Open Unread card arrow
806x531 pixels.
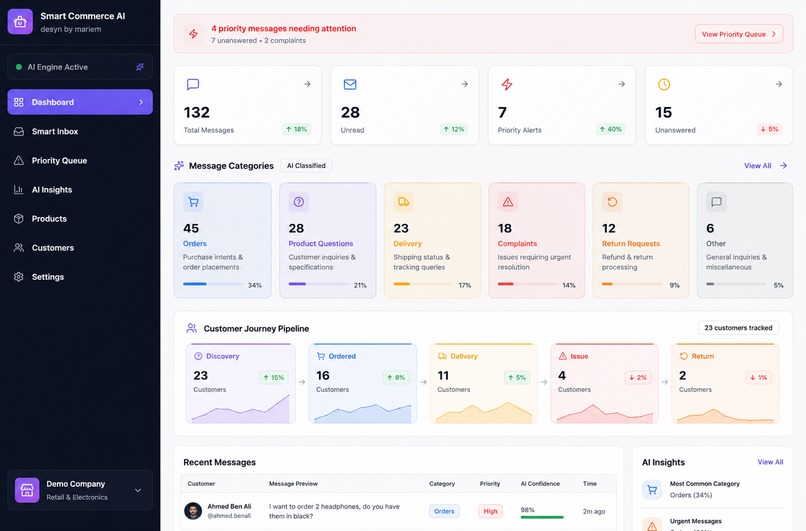pos(464,84)
